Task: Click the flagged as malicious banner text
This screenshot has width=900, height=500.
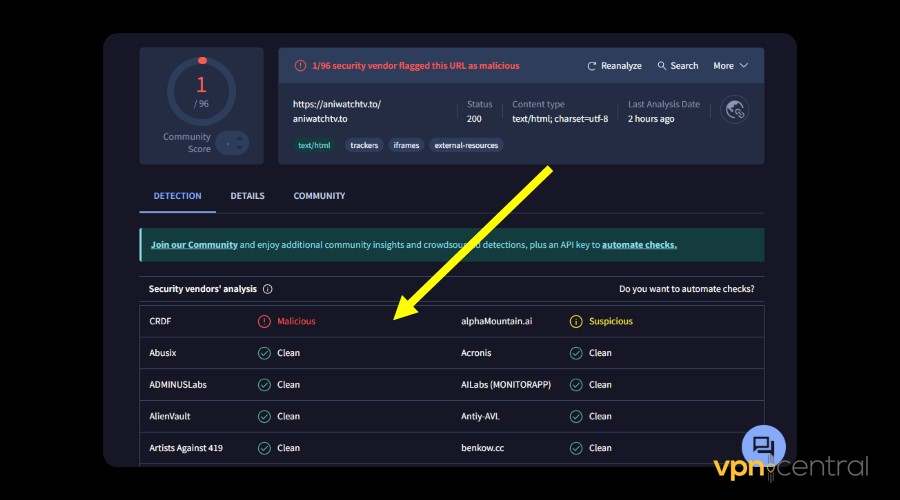Action: [x=416, y=66]
